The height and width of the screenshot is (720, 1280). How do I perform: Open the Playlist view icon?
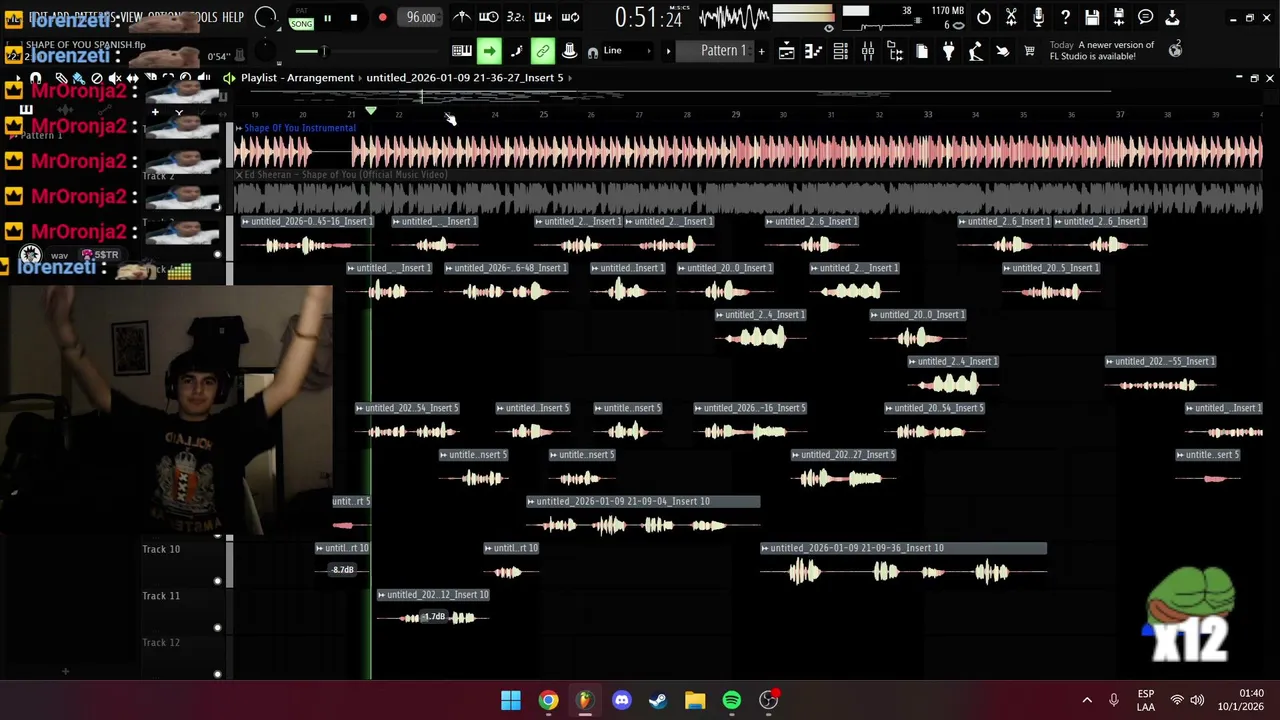point(787,51)
